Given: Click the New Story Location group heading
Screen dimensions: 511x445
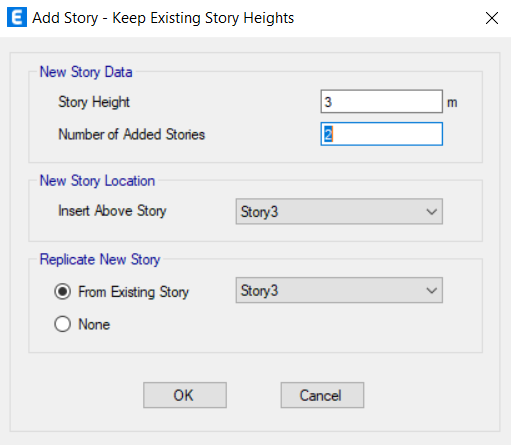Looking at the screenshot, I should click(x=97, y=181).
